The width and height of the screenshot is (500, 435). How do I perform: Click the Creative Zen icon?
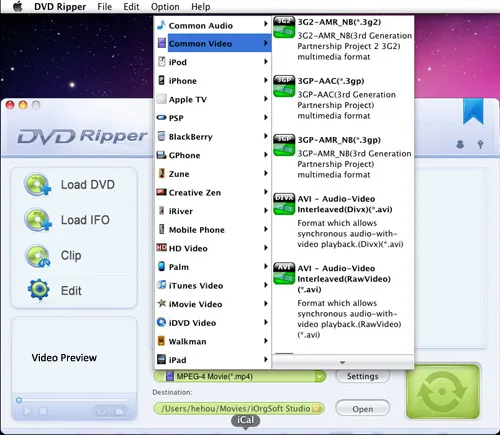[161, 192]
